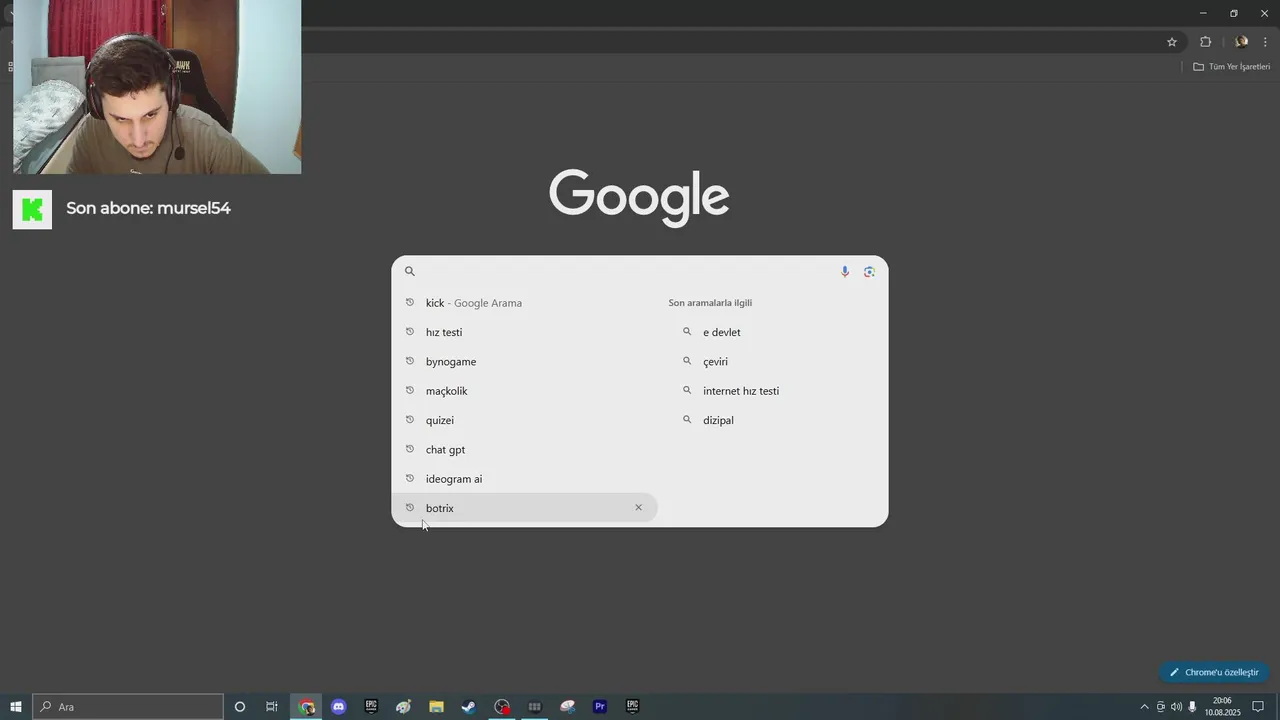Viewport: 1280px width, 720px height.
Task: Switch to OBS Studio on the taskbar
Action: pyautogui.click(x=502, y=707)
